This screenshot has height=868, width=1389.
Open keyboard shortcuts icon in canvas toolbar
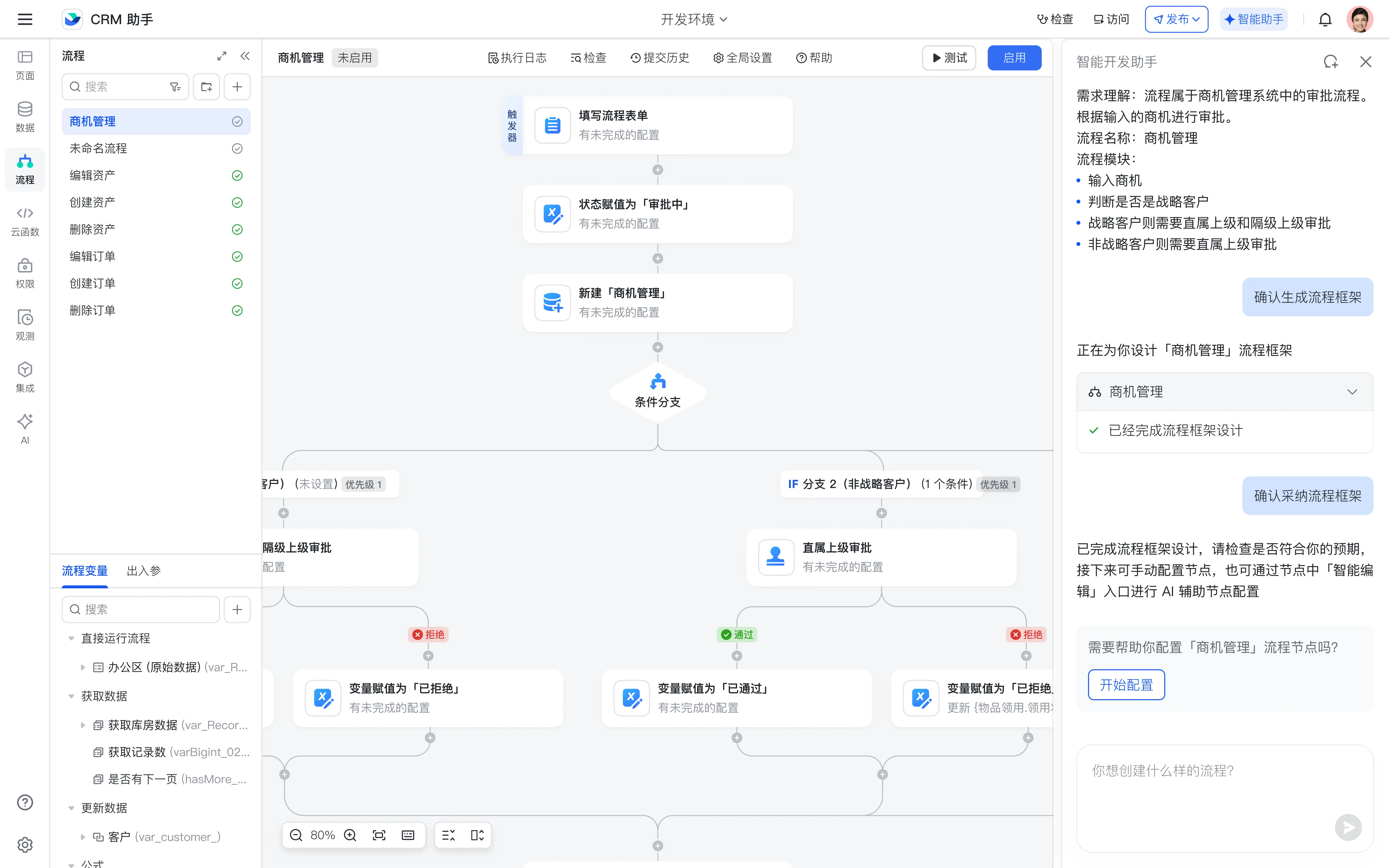point(408,835)
